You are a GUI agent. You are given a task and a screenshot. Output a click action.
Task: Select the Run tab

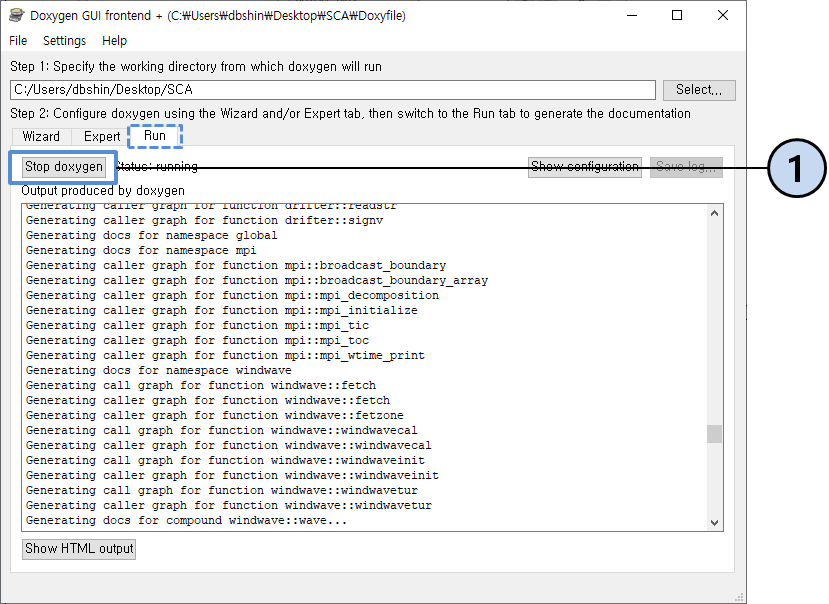[x=155, y=136]
